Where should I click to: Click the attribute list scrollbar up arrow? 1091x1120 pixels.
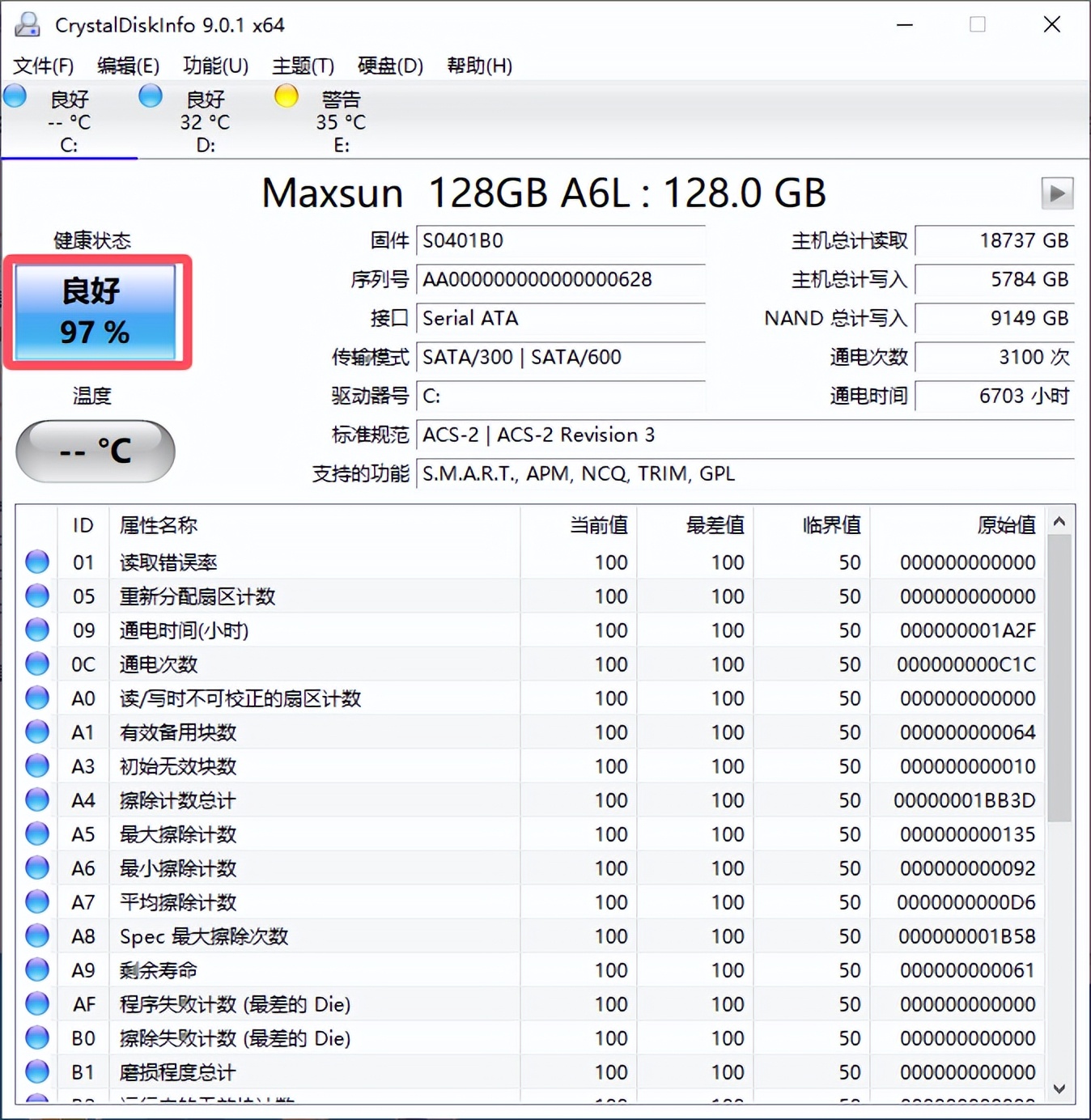click(1059, 522)
